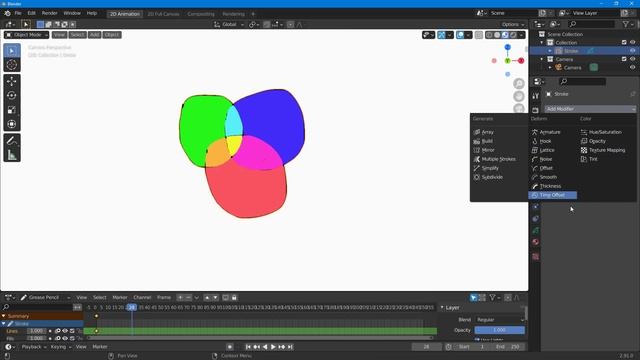Open the Tool properties tab icon
This screenshot has height=360, width=640.
[x=536, y=96]
